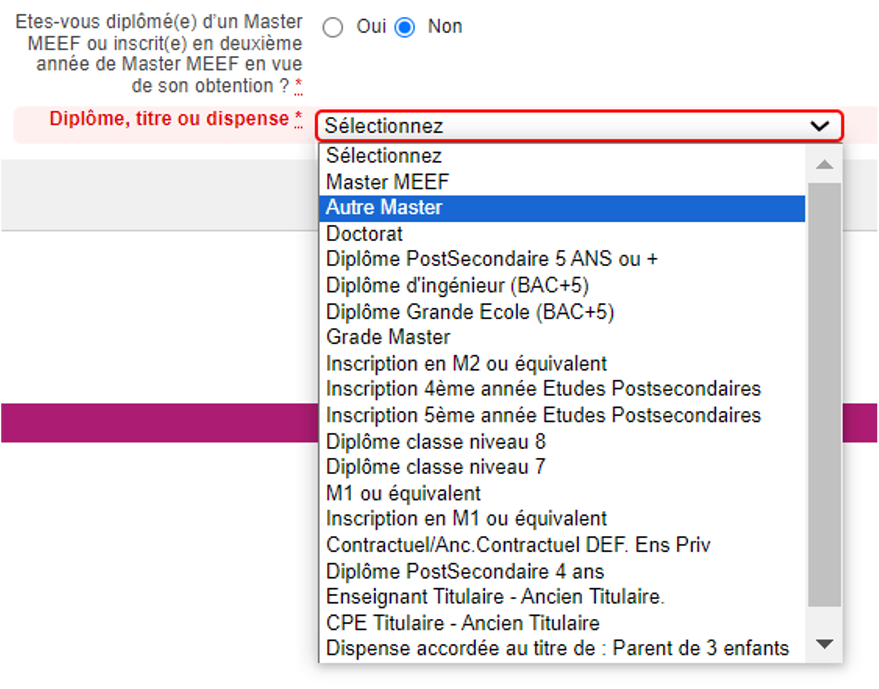Click the scroll down arrow of list
The height and width of the screenshot is (689, 879).
(824, 645)
